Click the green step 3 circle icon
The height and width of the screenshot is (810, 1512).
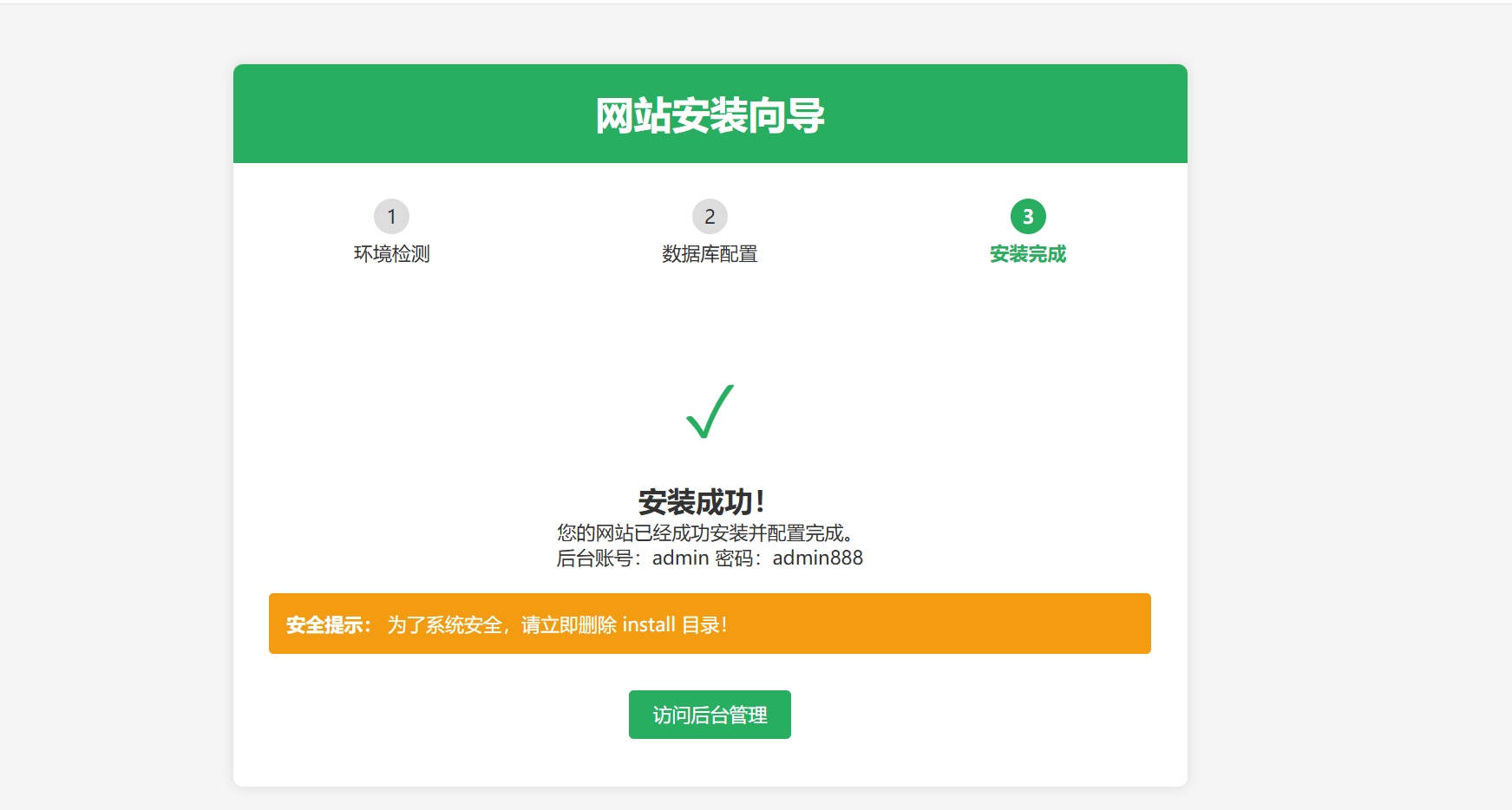1028,217
